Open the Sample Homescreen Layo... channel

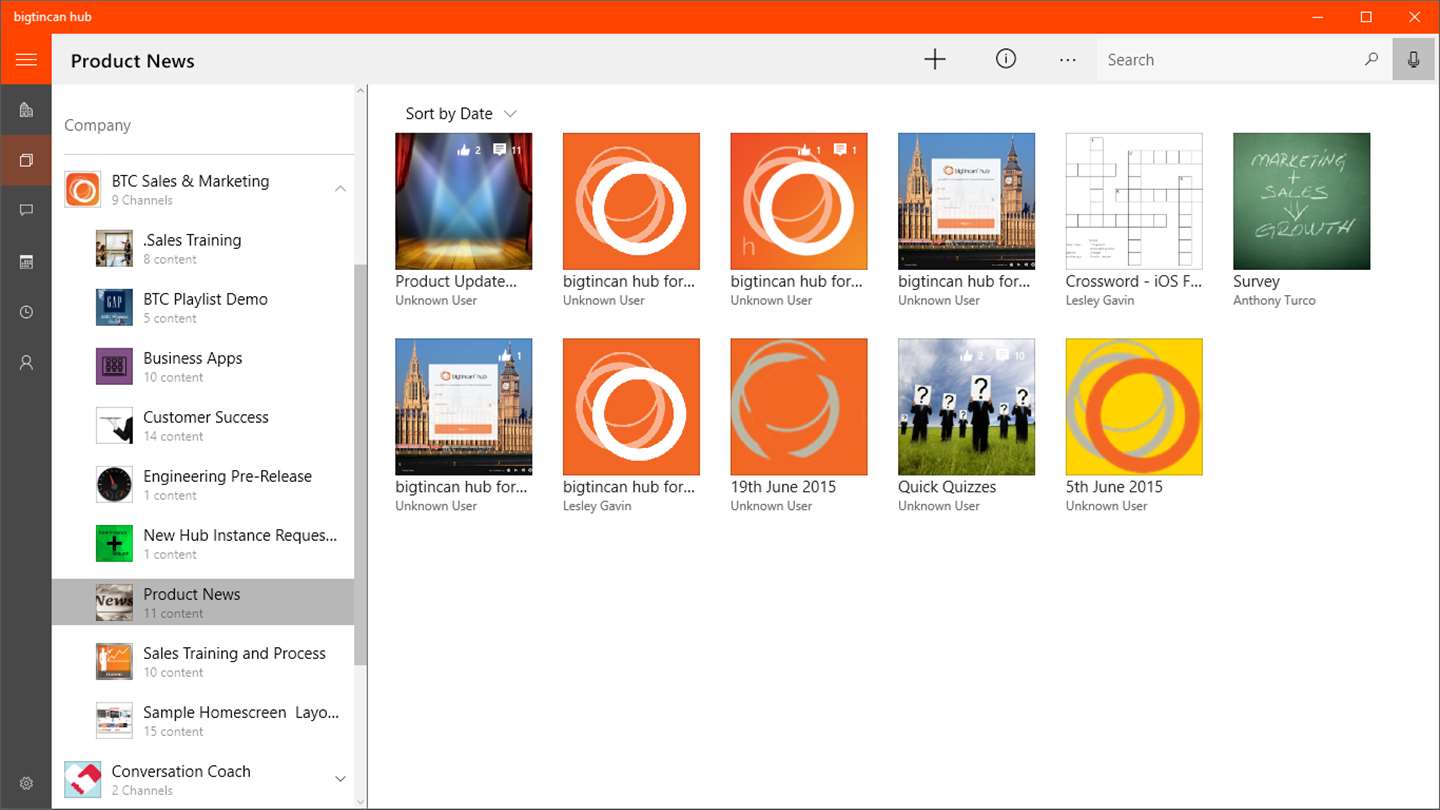[x=203, y=720]
